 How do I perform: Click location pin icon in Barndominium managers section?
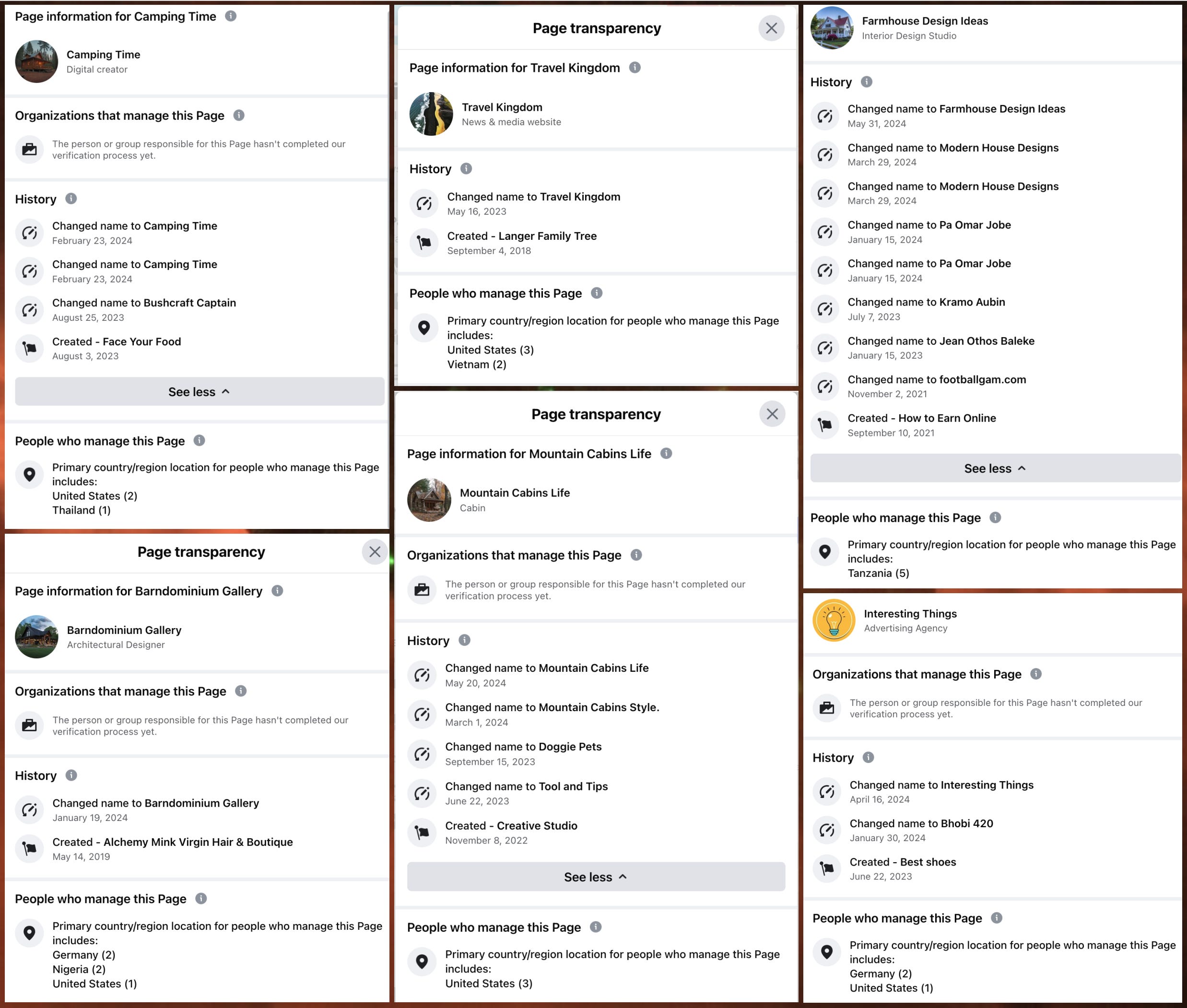click(30, 933)
